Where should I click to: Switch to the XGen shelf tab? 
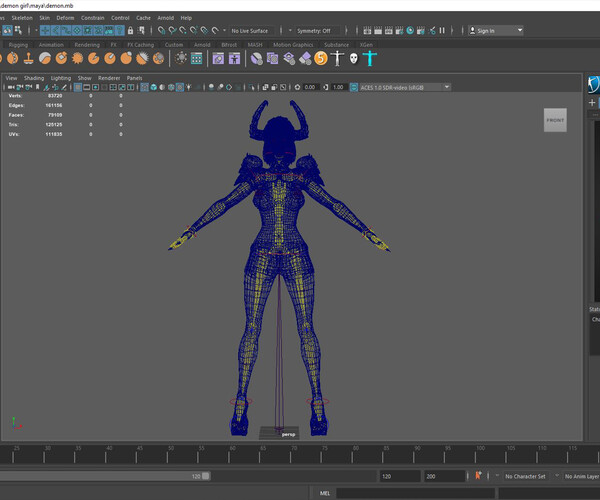point(366,45)
